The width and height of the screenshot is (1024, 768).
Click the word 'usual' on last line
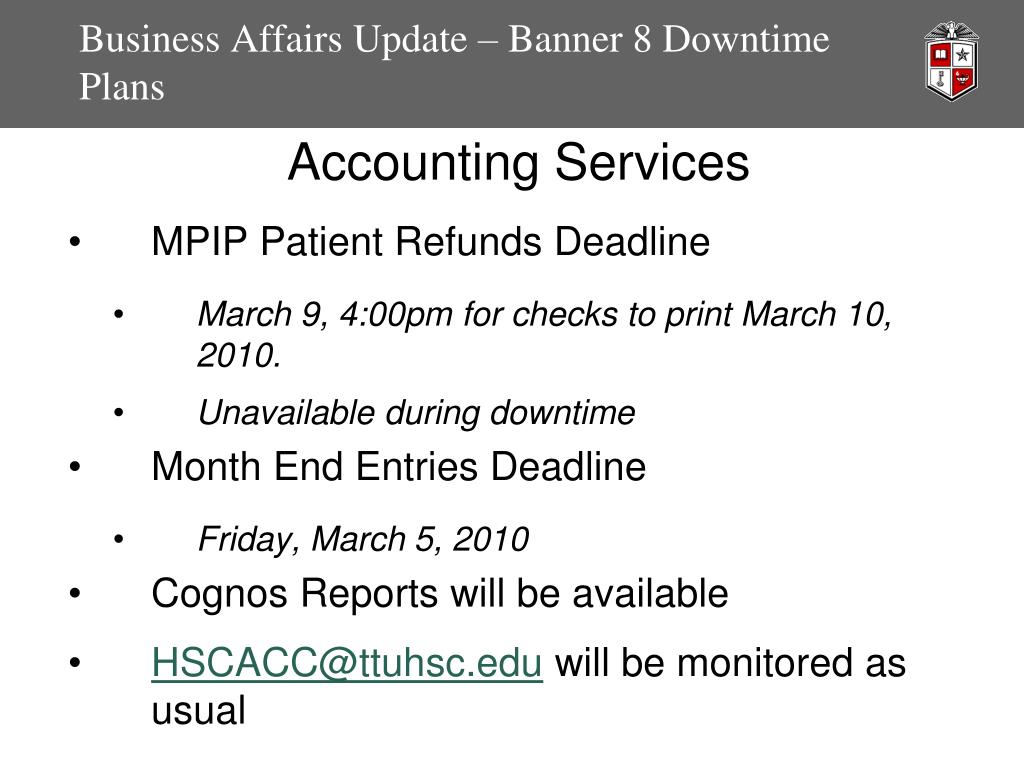click(x=199, y=712)
